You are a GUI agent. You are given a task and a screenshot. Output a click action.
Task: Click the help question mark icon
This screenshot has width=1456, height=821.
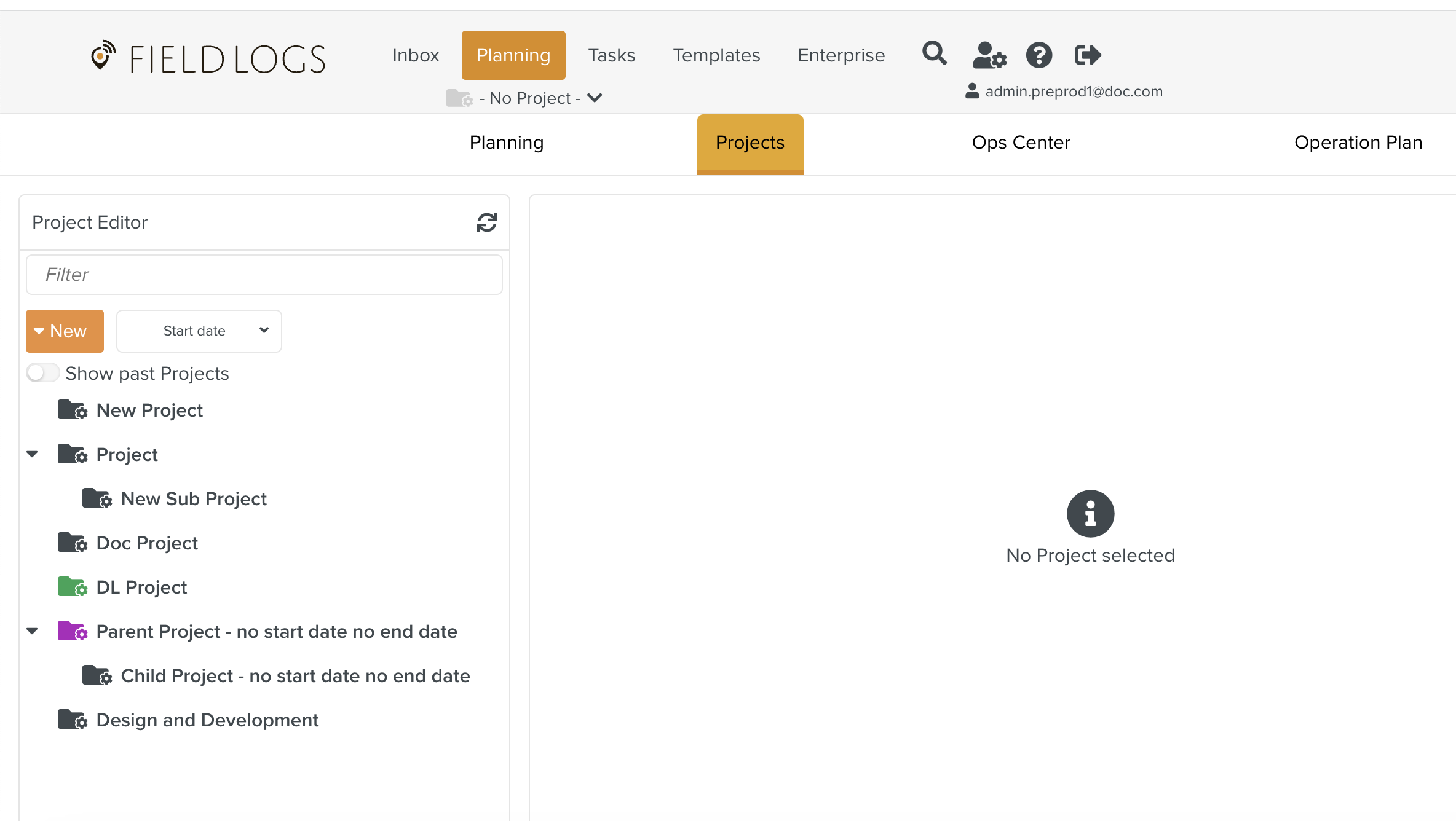click(1039, 55)
